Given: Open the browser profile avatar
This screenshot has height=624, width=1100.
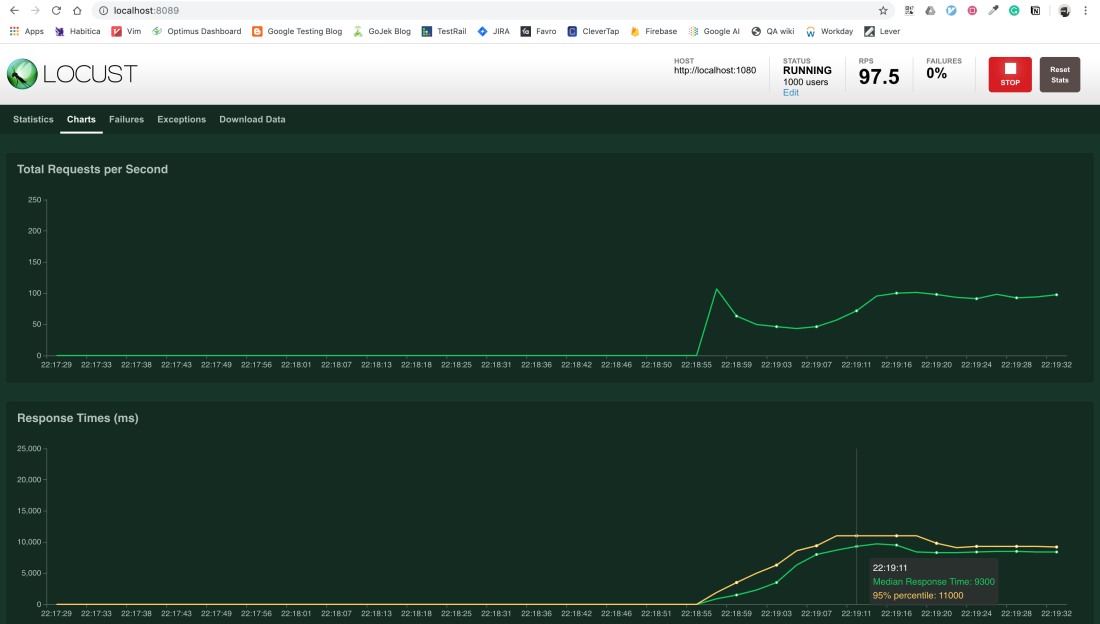Looking at the screenshot, I should coord(1064,11).
